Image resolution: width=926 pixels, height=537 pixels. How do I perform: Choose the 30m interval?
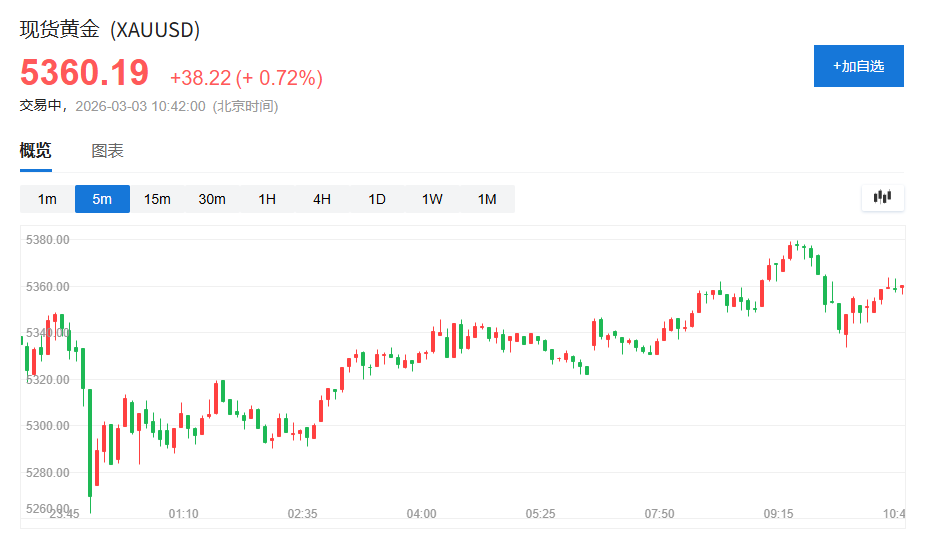212,199
